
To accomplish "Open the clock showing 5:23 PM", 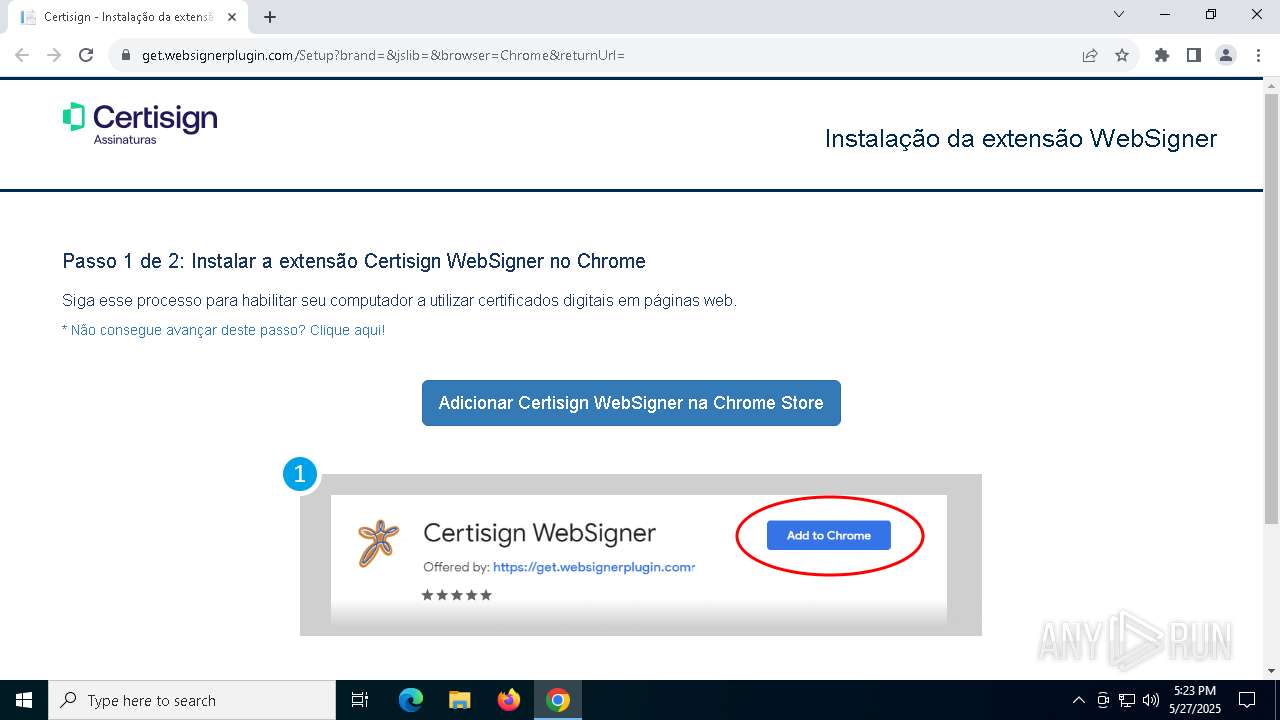I will [x=1194, y=700].
